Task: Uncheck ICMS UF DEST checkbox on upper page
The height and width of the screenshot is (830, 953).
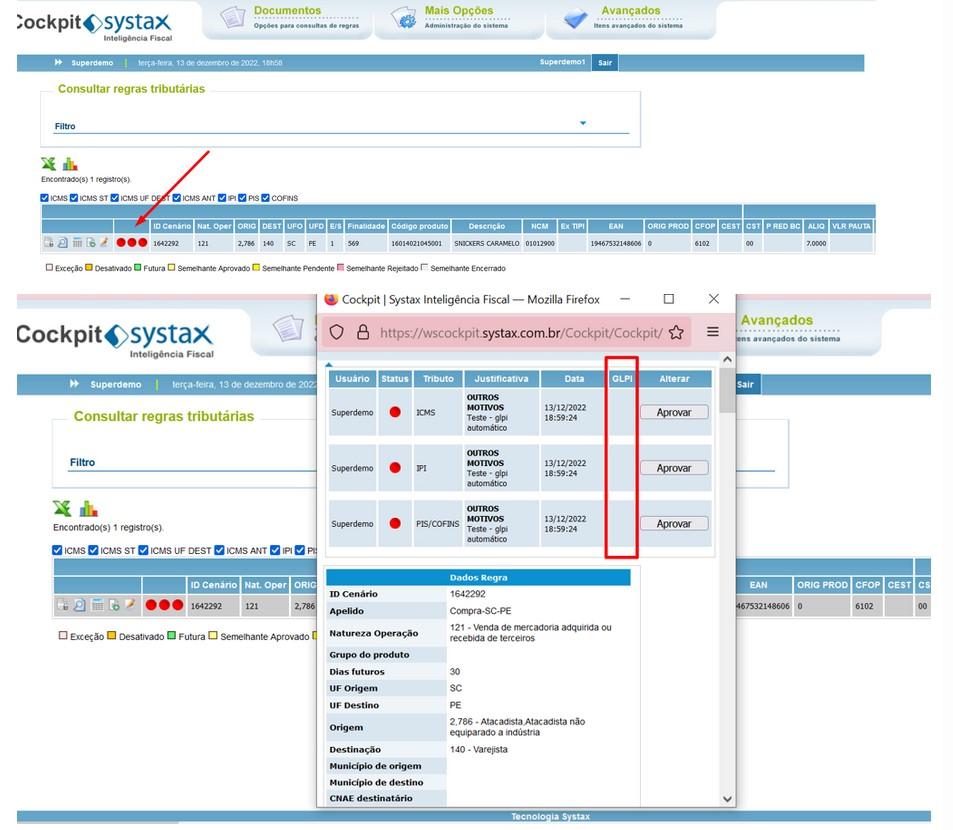Action: pyautogui.click(x=114, y=198)
